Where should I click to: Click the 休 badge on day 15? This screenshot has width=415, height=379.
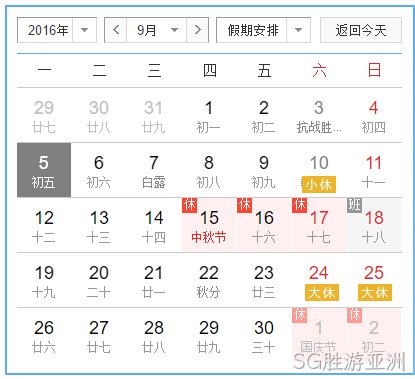coord(189,205)
